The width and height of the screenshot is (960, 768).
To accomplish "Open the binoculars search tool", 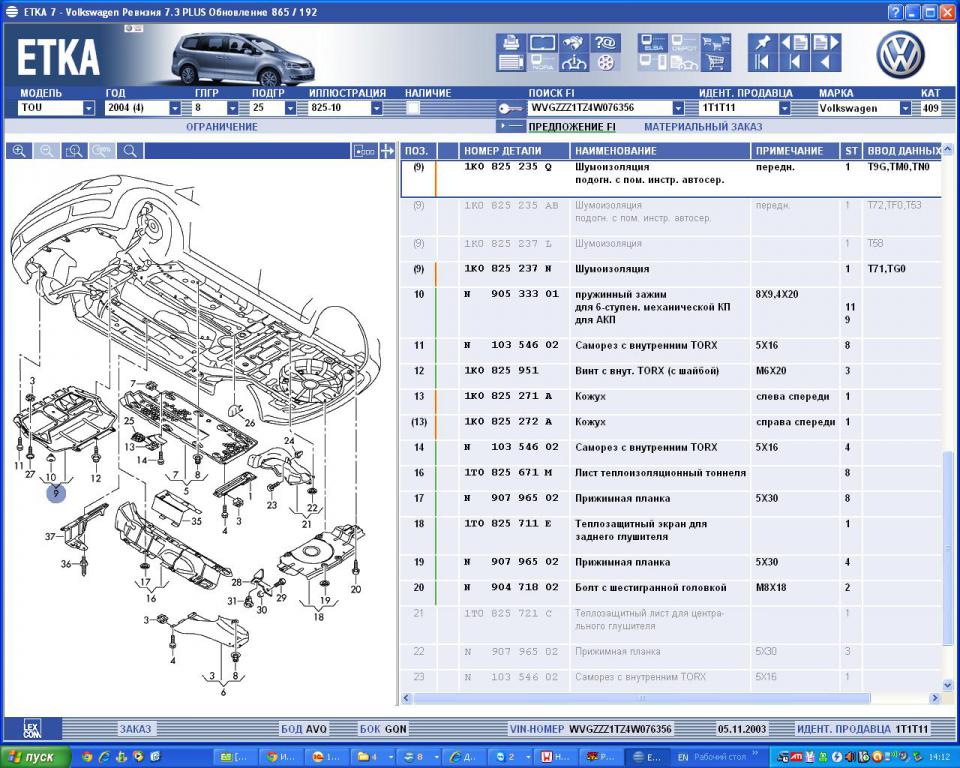I will coord(574,43).
